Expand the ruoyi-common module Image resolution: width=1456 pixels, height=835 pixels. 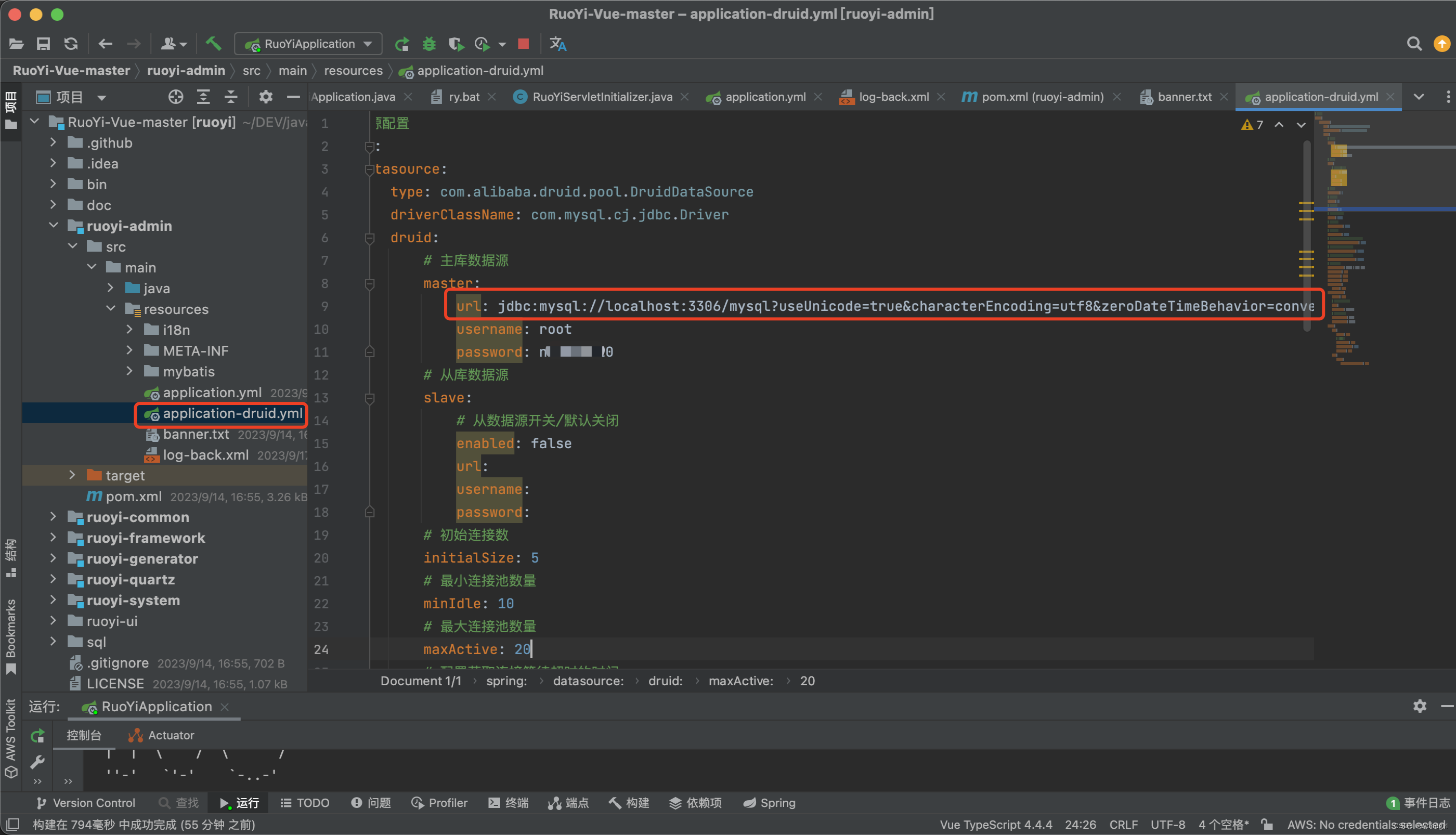coord(53,517)
